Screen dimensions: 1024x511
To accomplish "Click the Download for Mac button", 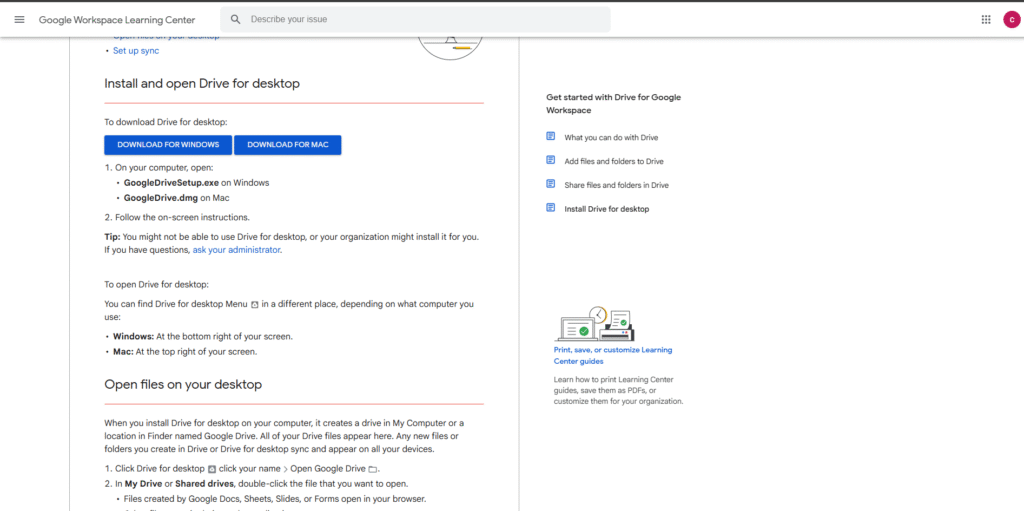I will point(288,145).
